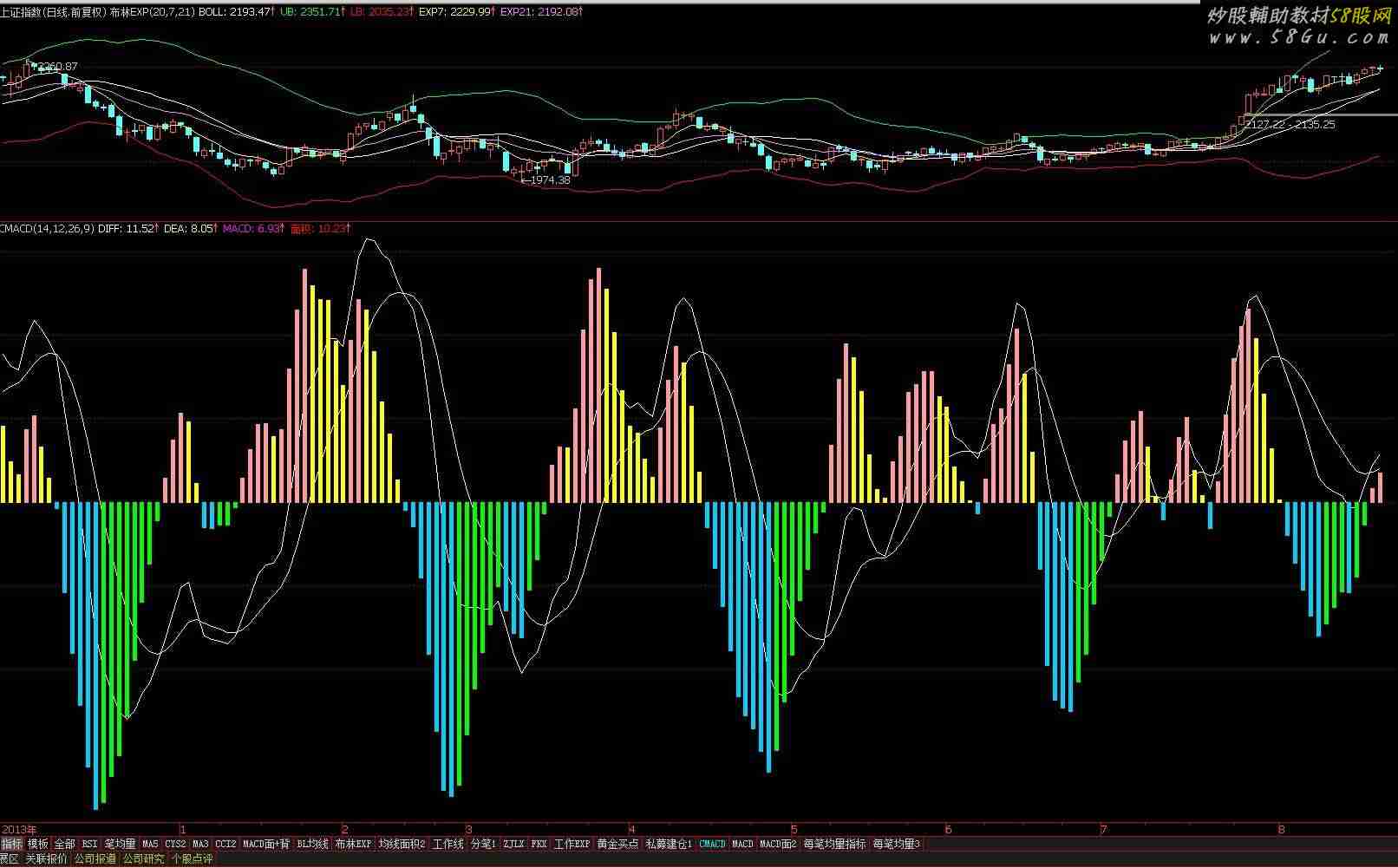Open the 公司研究 link
Image resolution: width=1398 pixels, height=868 pixels.
(x=143, y=859)
